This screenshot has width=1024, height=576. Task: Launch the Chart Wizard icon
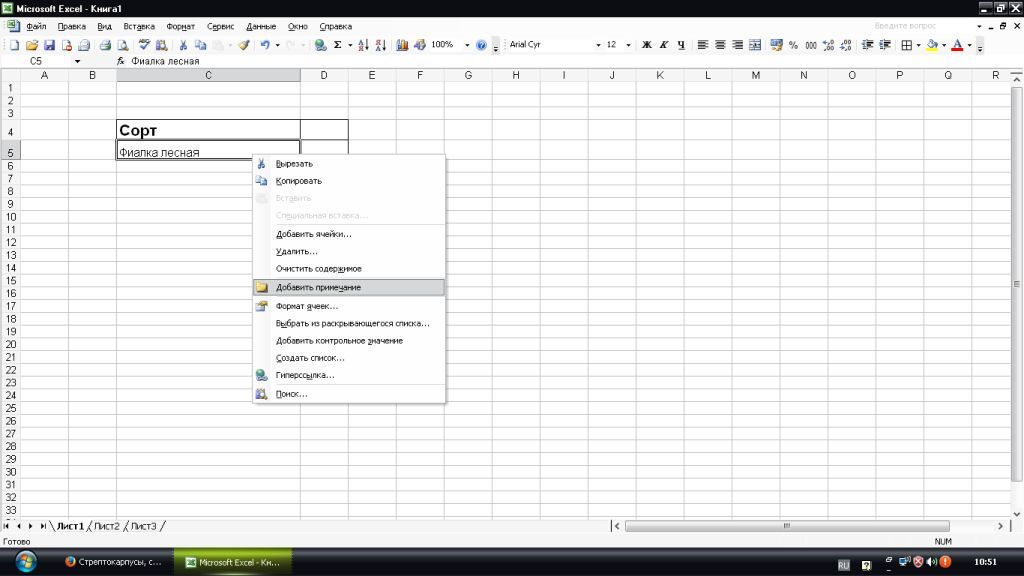pos(403,45)
